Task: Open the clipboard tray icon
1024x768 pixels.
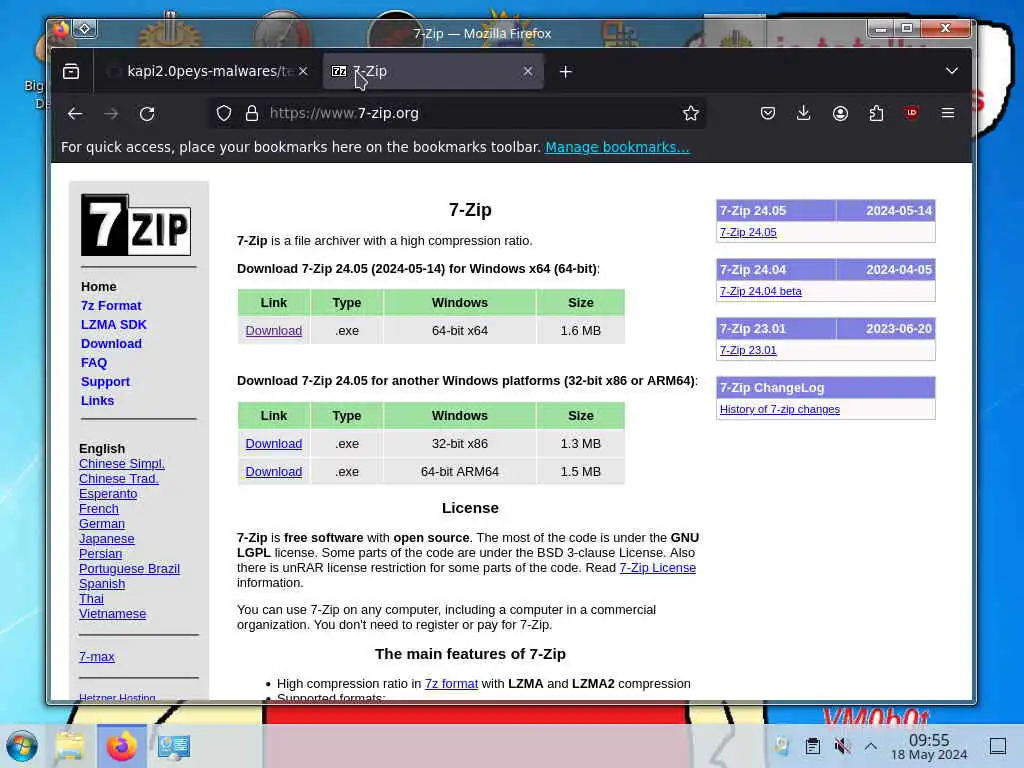Action: 812,746
